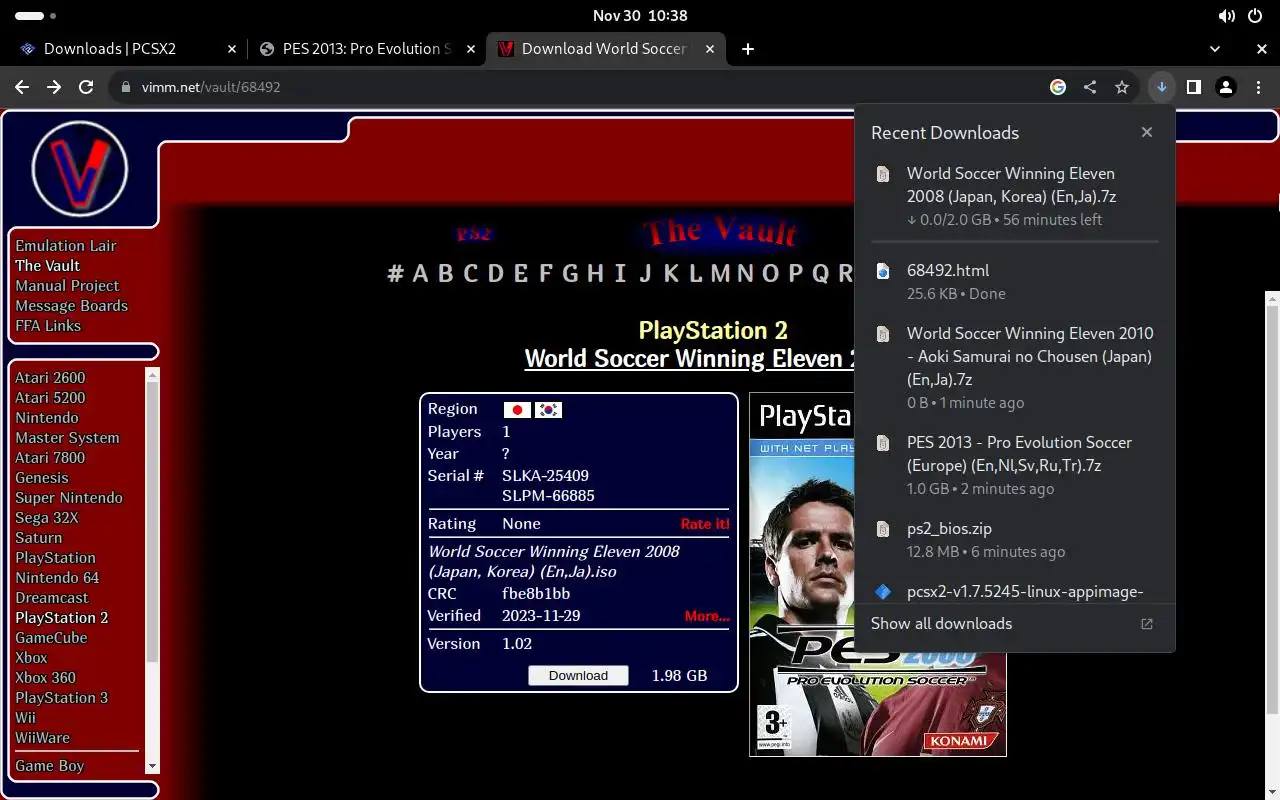The image size is (1280, 800).
Task: Open the FFA Links link
Action: pos(48,326)
